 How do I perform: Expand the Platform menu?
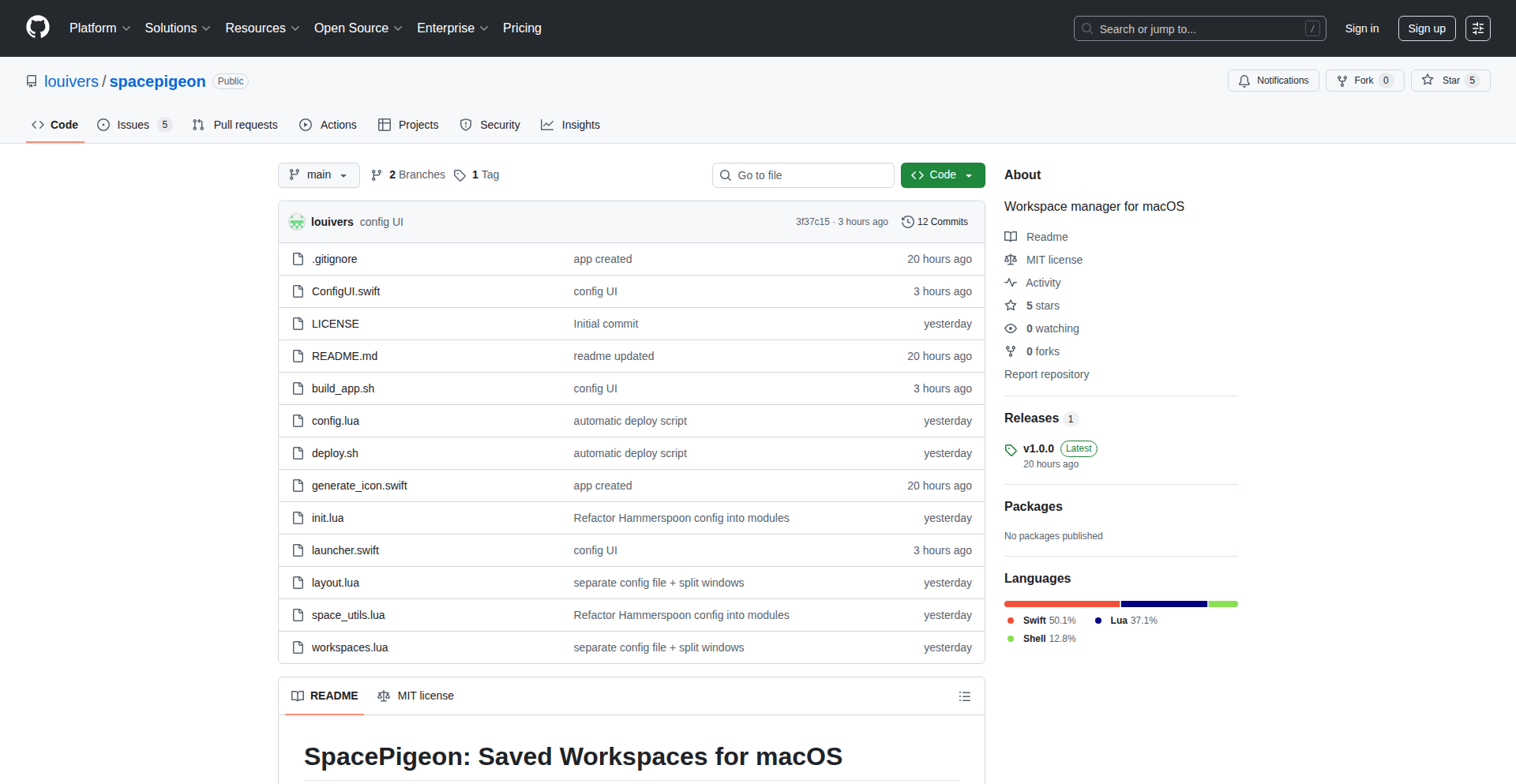coord(99,28)
